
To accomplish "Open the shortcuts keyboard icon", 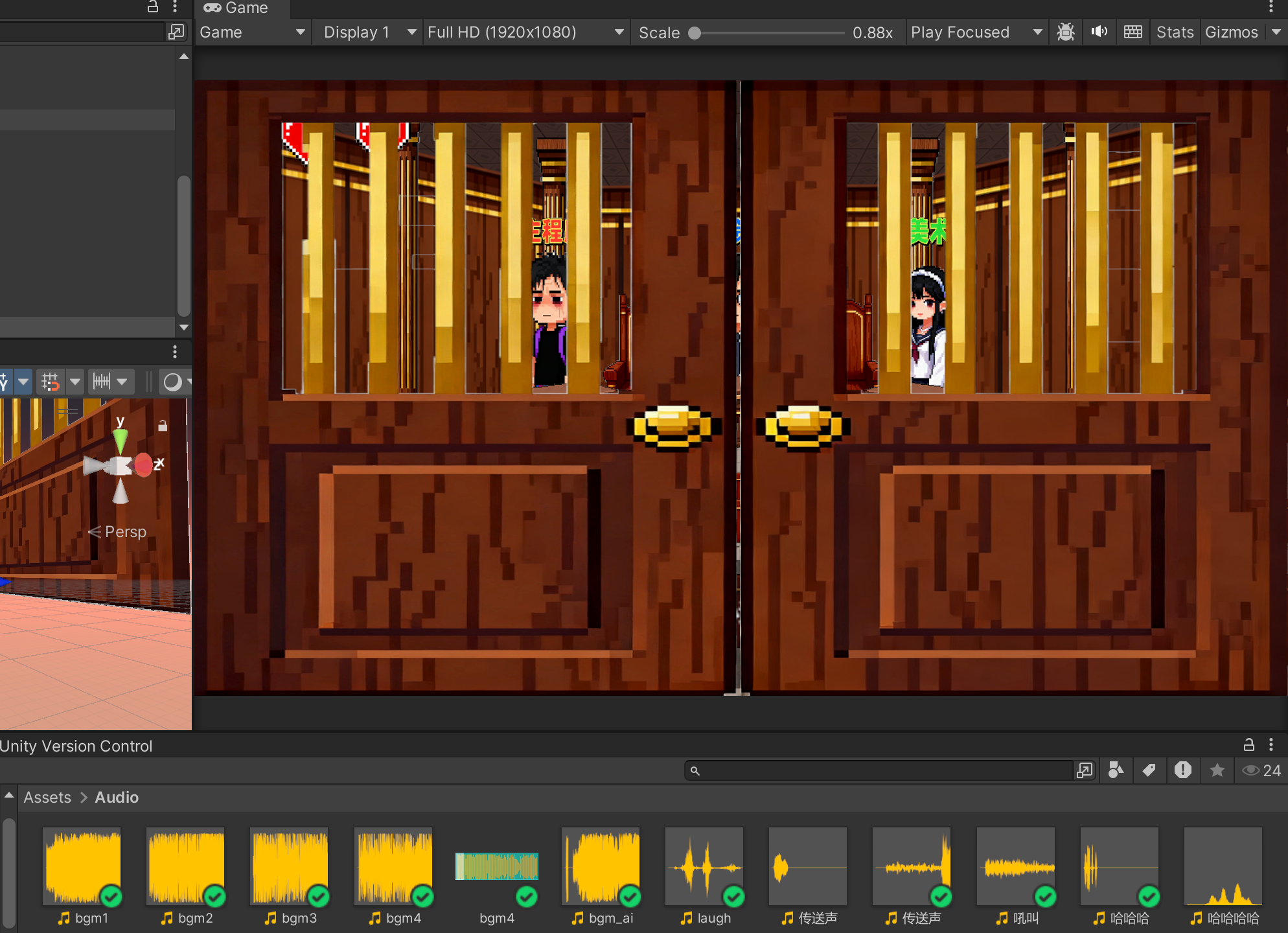I will click(x=1133, y=32).
